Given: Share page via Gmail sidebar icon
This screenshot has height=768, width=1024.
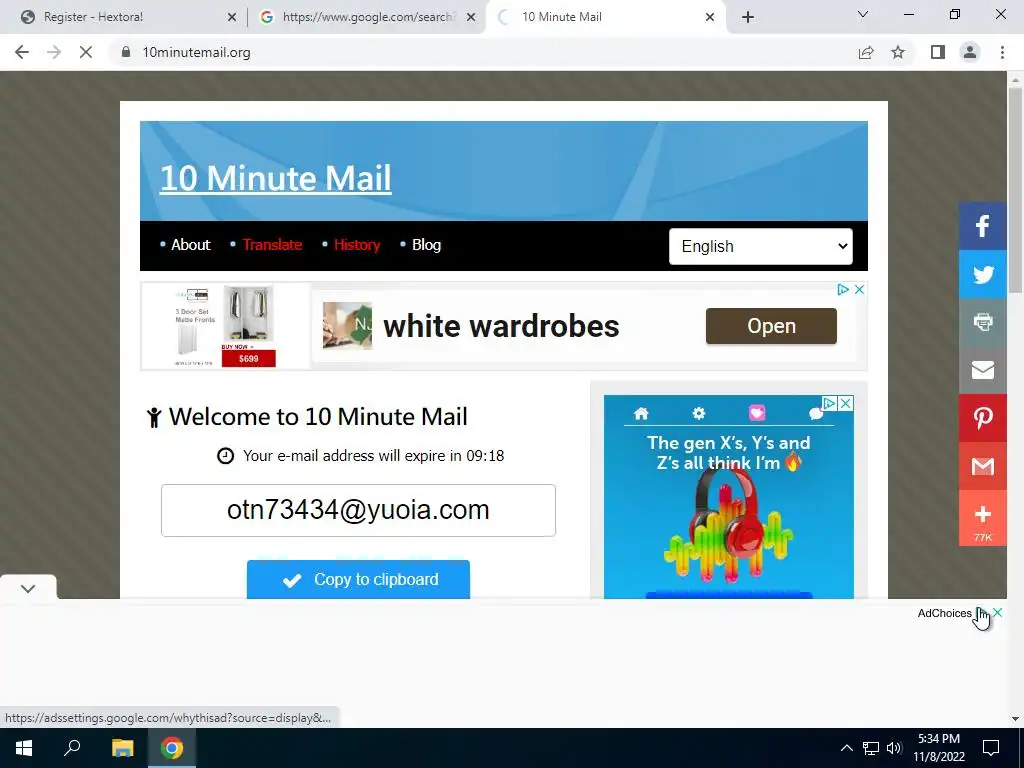Looking at the screenshot, I should pos(982,466).
